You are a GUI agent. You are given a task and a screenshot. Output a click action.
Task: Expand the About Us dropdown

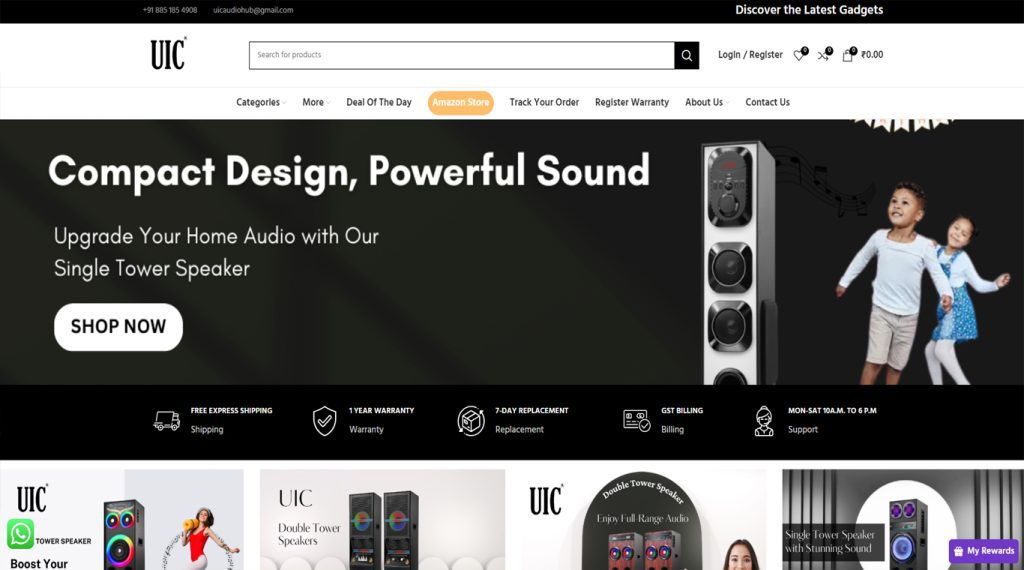click(707, 103)
